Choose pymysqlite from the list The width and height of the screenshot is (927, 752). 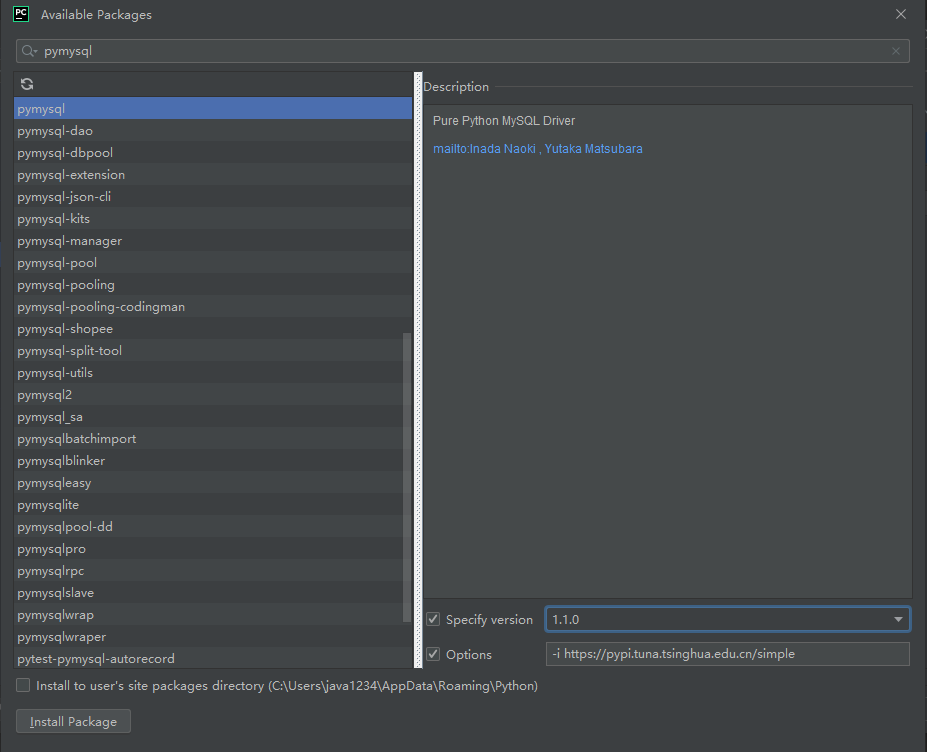click(48, 505)
